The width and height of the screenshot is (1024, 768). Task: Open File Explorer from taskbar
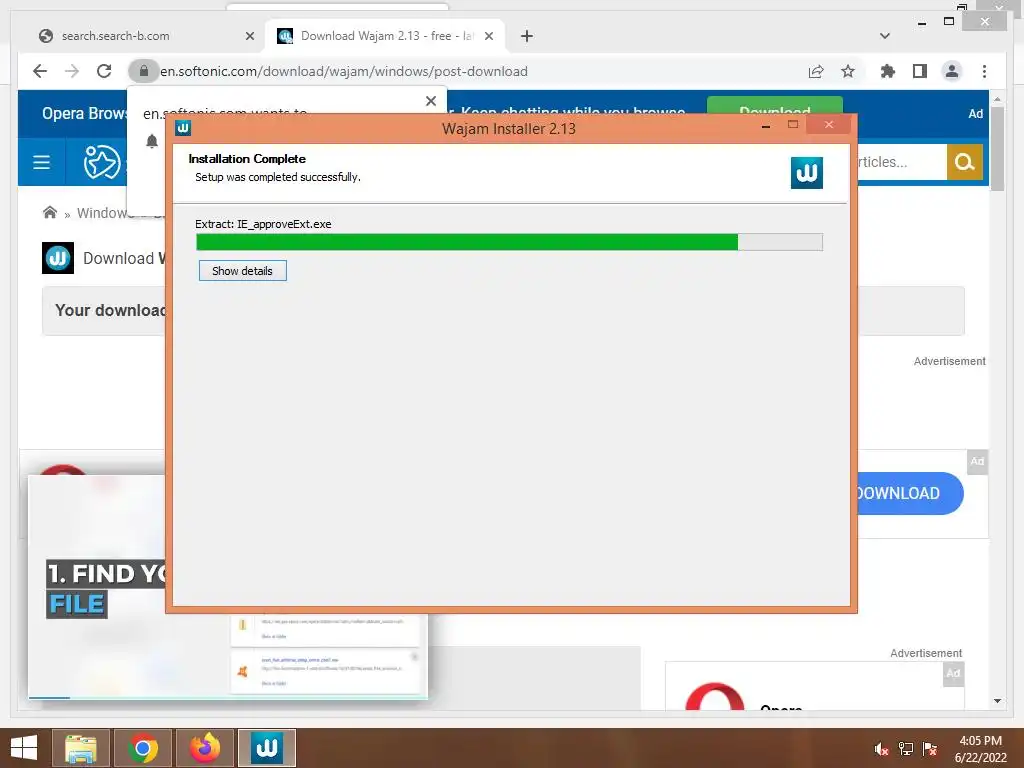tap(80, 748)
